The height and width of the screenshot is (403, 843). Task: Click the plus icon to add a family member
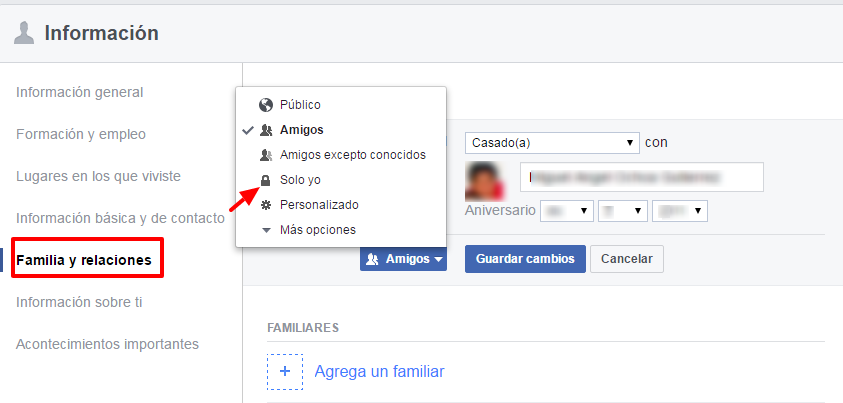point(284,372)
